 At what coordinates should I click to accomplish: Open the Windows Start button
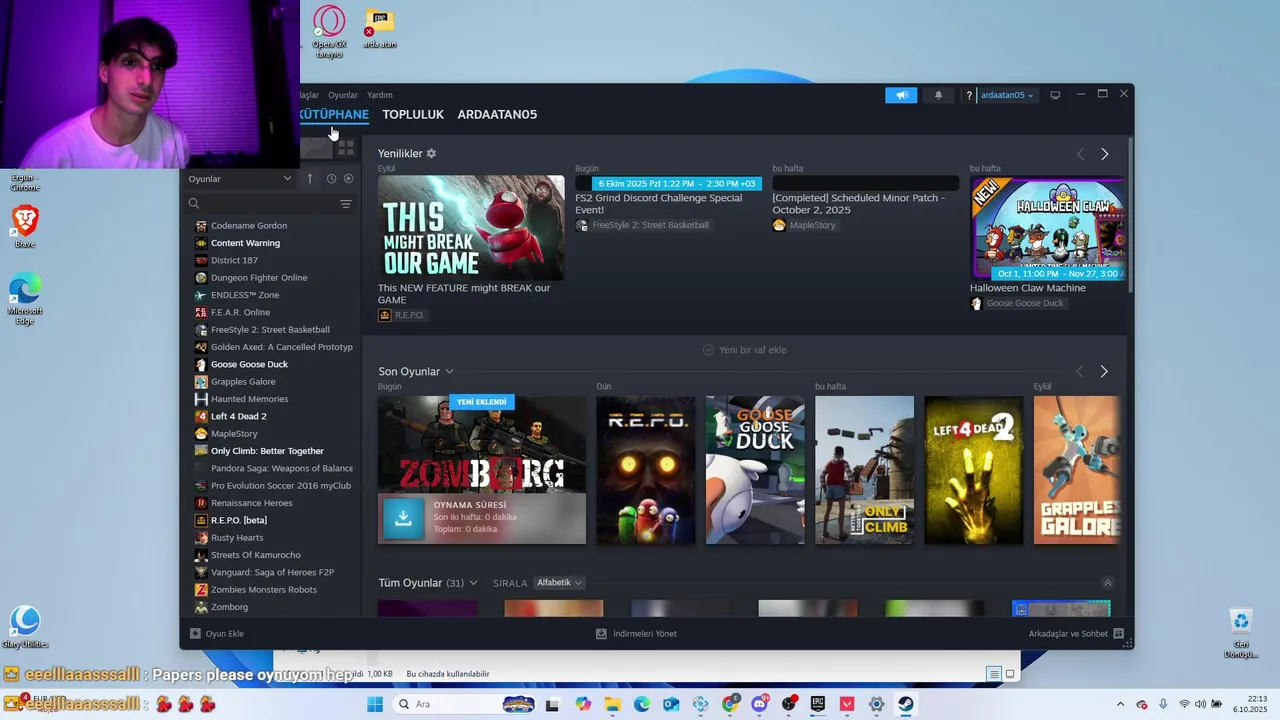tap(375, 704)
